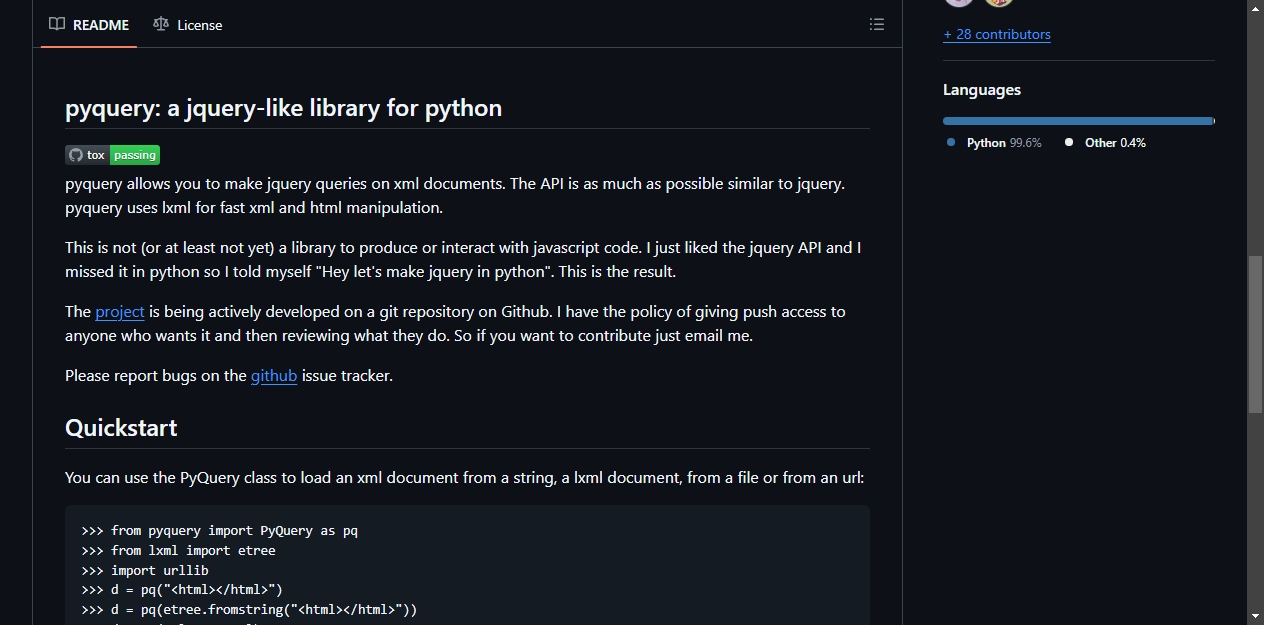Screen dimensions: 1264x625
Task: Open the "+ 28 contributors" link
Action: (997, 34)
